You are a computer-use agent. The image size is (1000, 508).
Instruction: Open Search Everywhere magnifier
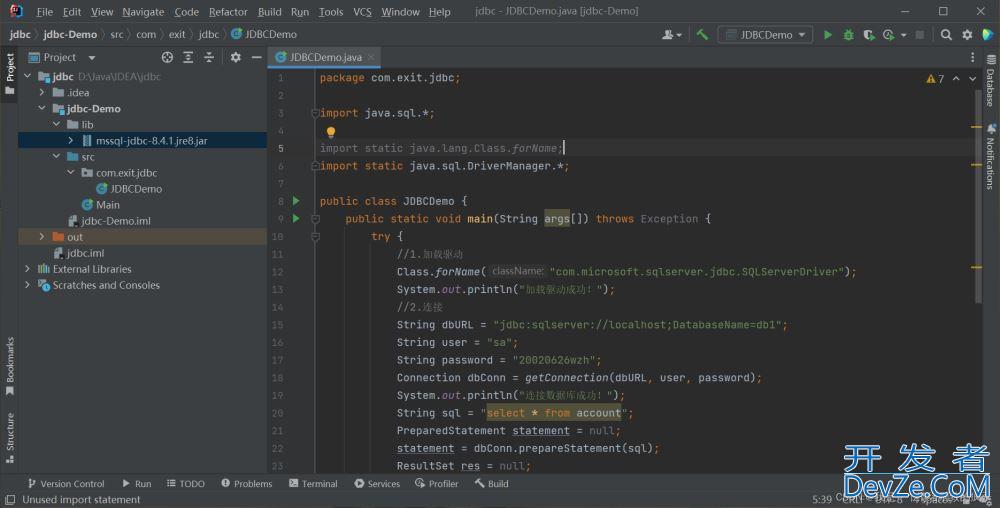[946, 34]
